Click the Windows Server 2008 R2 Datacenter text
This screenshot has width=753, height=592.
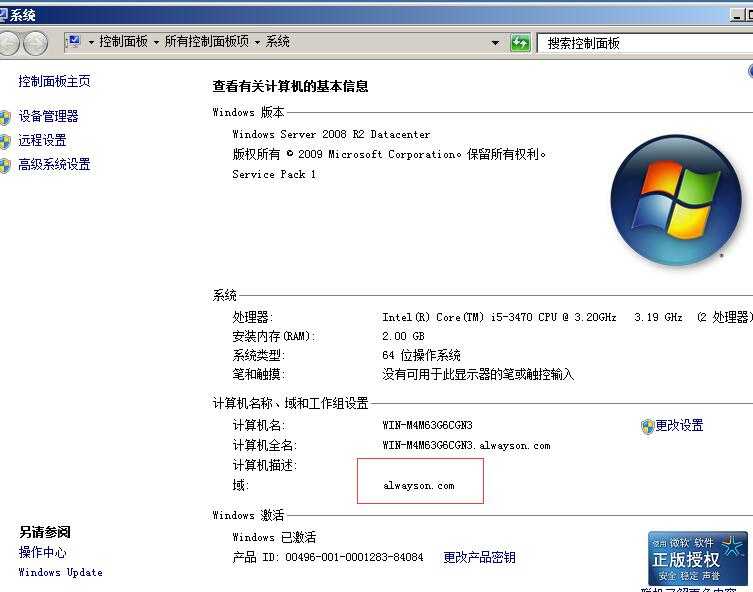pos(331,134)
